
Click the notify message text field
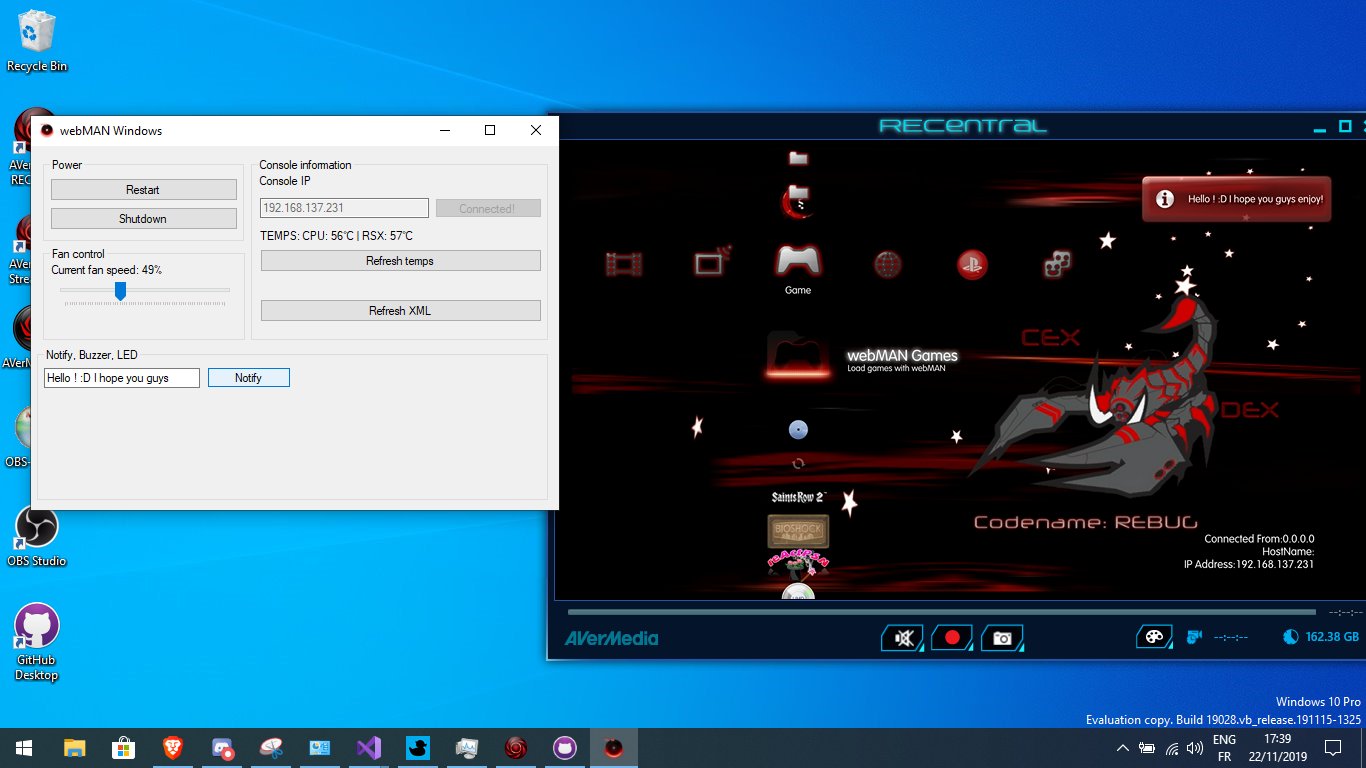pos(122,378)
